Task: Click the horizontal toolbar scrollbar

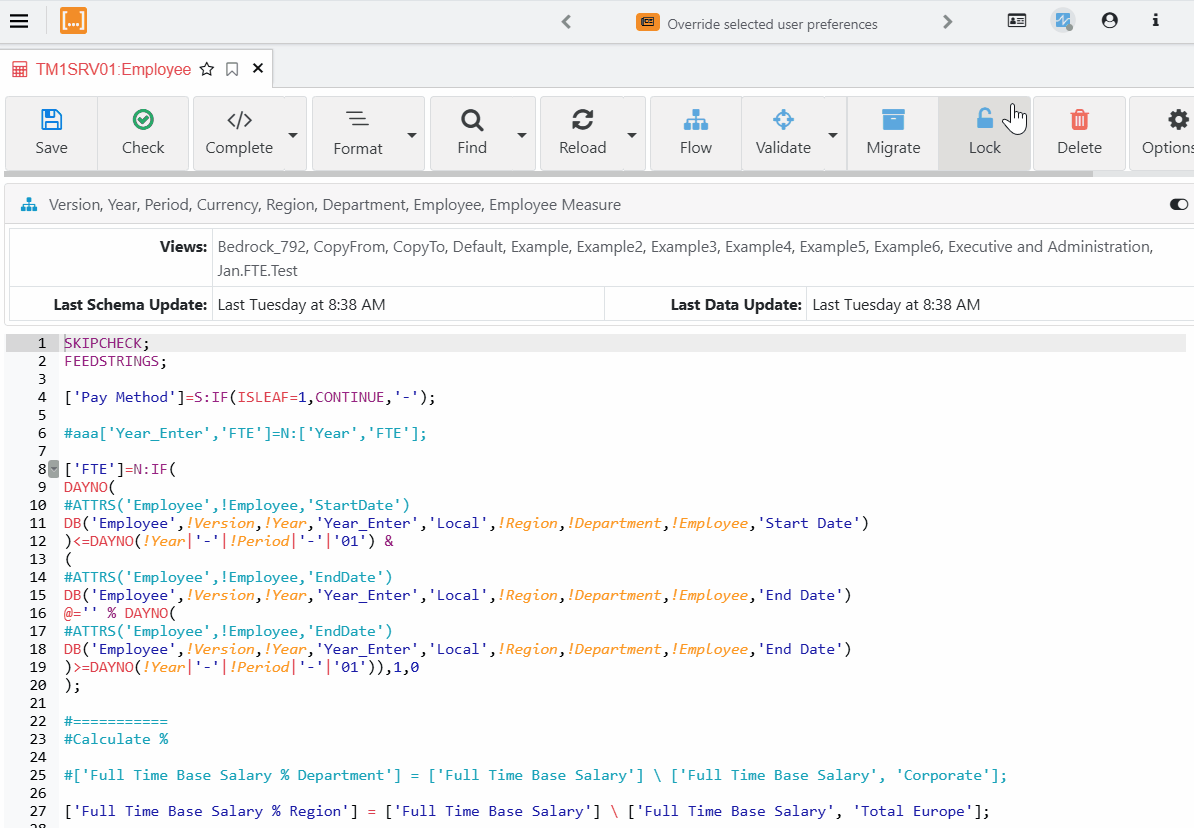Action: [548, 174]
